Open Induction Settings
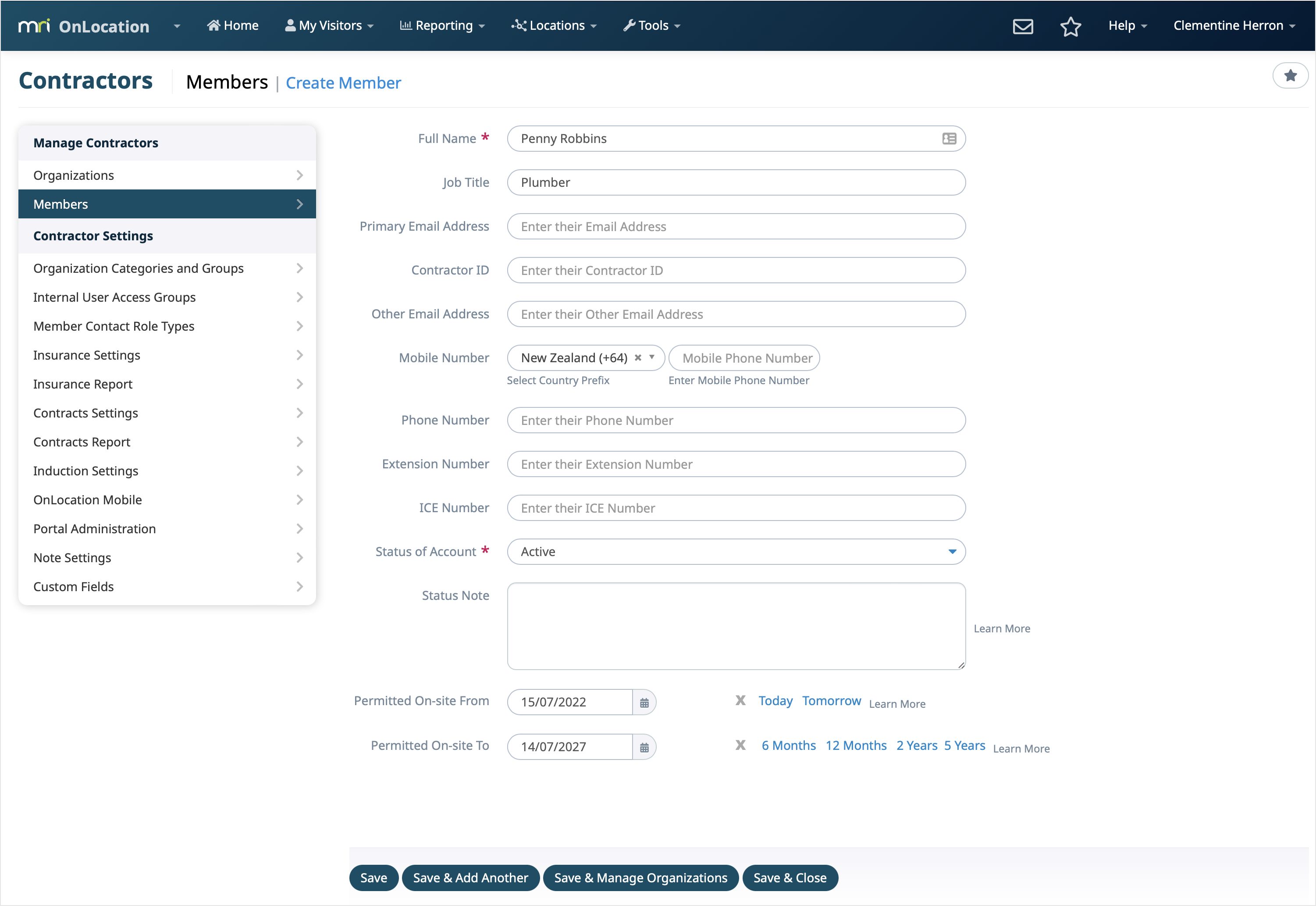Screen dimensions: 1316x906 pos(167,471)
